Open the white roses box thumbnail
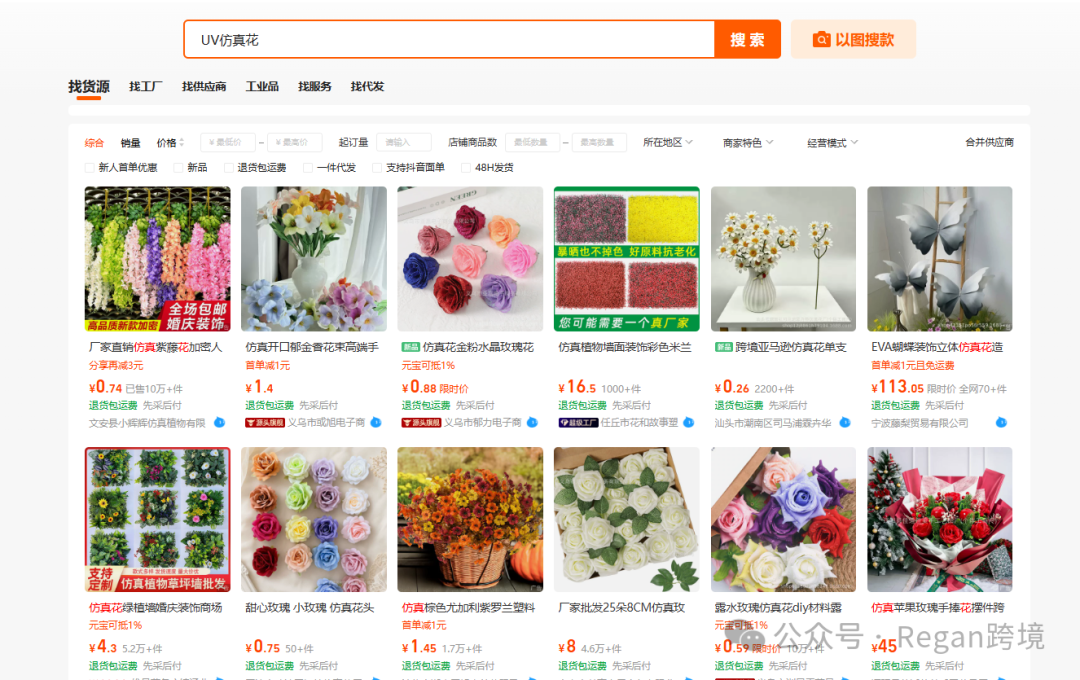Screen dimensions: 1080x680 pos(627,519)
